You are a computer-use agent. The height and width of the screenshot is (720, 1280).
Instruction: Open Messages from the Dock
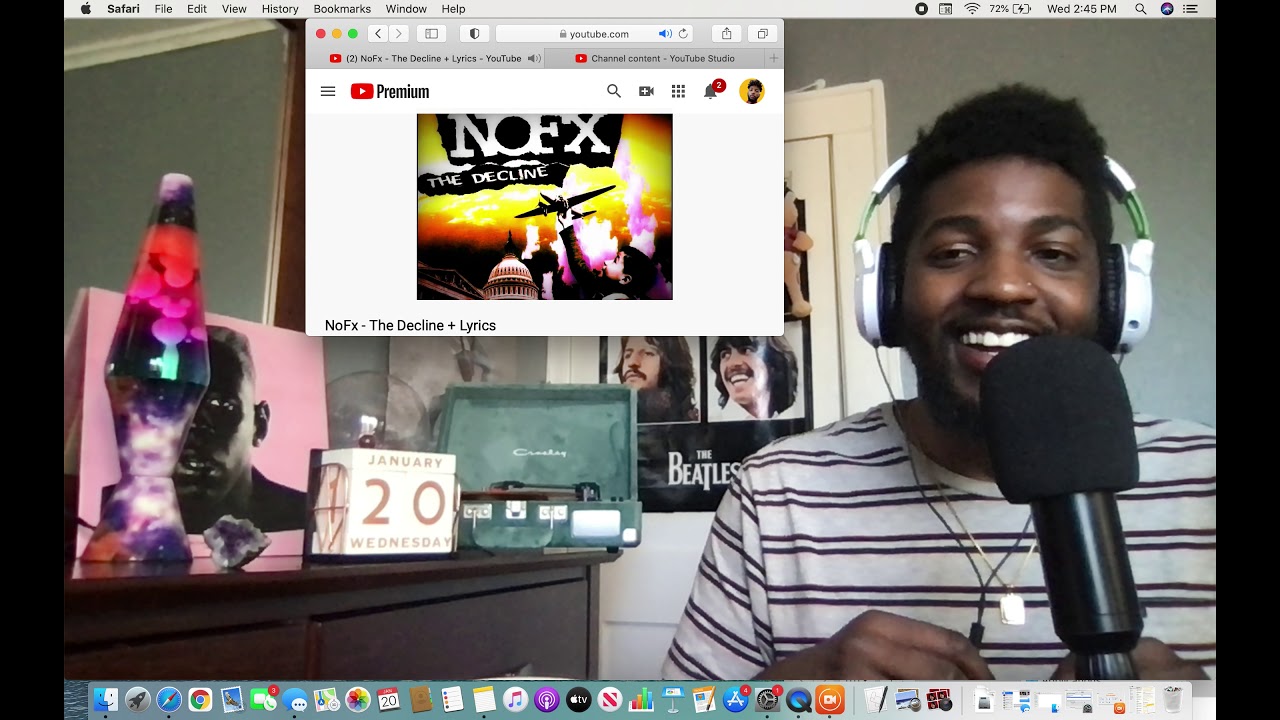pos(295,701)
